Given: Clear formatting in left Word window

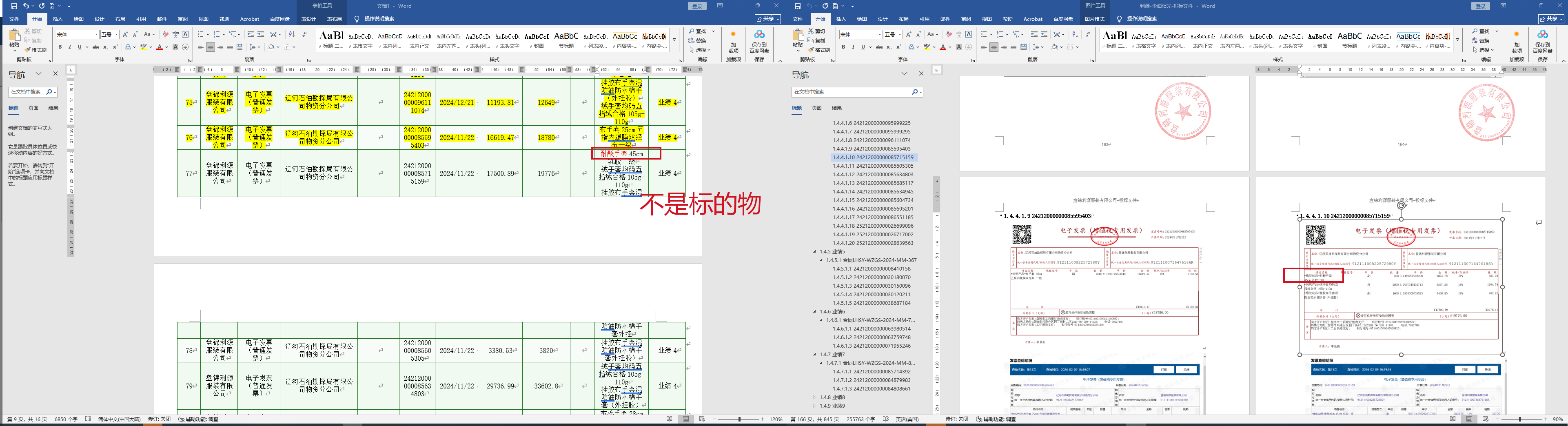Looking at the screenshot, I should pos(166,35).
